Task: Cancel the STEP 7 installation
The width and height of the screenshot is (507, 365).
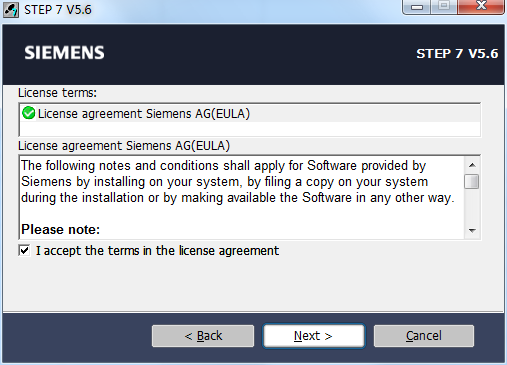Action: (424, 336)
